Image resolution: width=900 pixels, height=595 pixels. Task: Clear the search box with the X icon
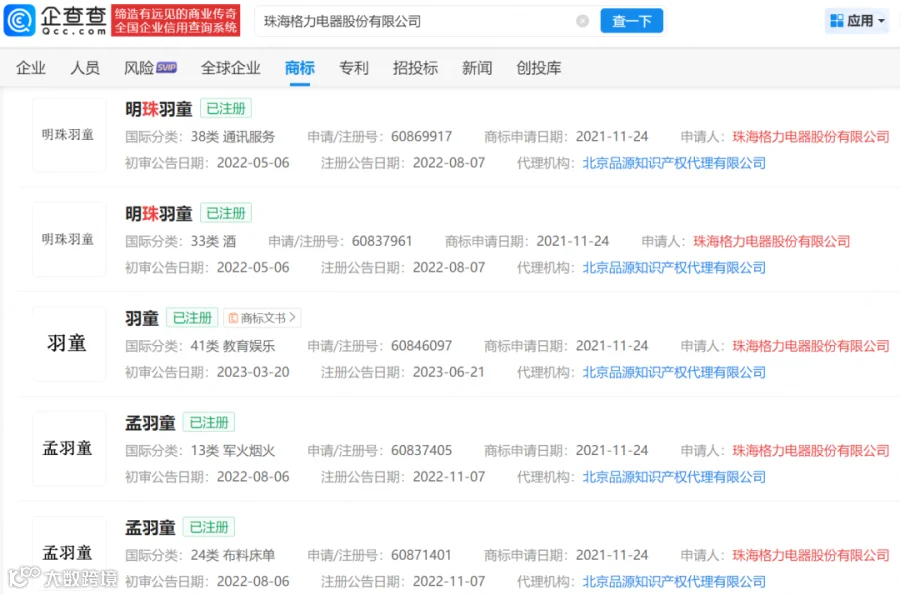(582, 21)
